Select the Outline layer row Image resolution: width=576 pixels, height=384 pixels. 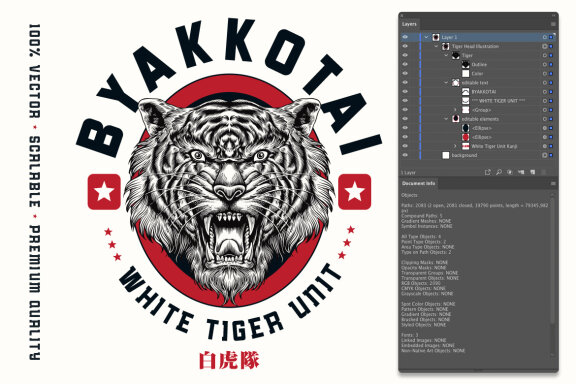coord(479,64)
